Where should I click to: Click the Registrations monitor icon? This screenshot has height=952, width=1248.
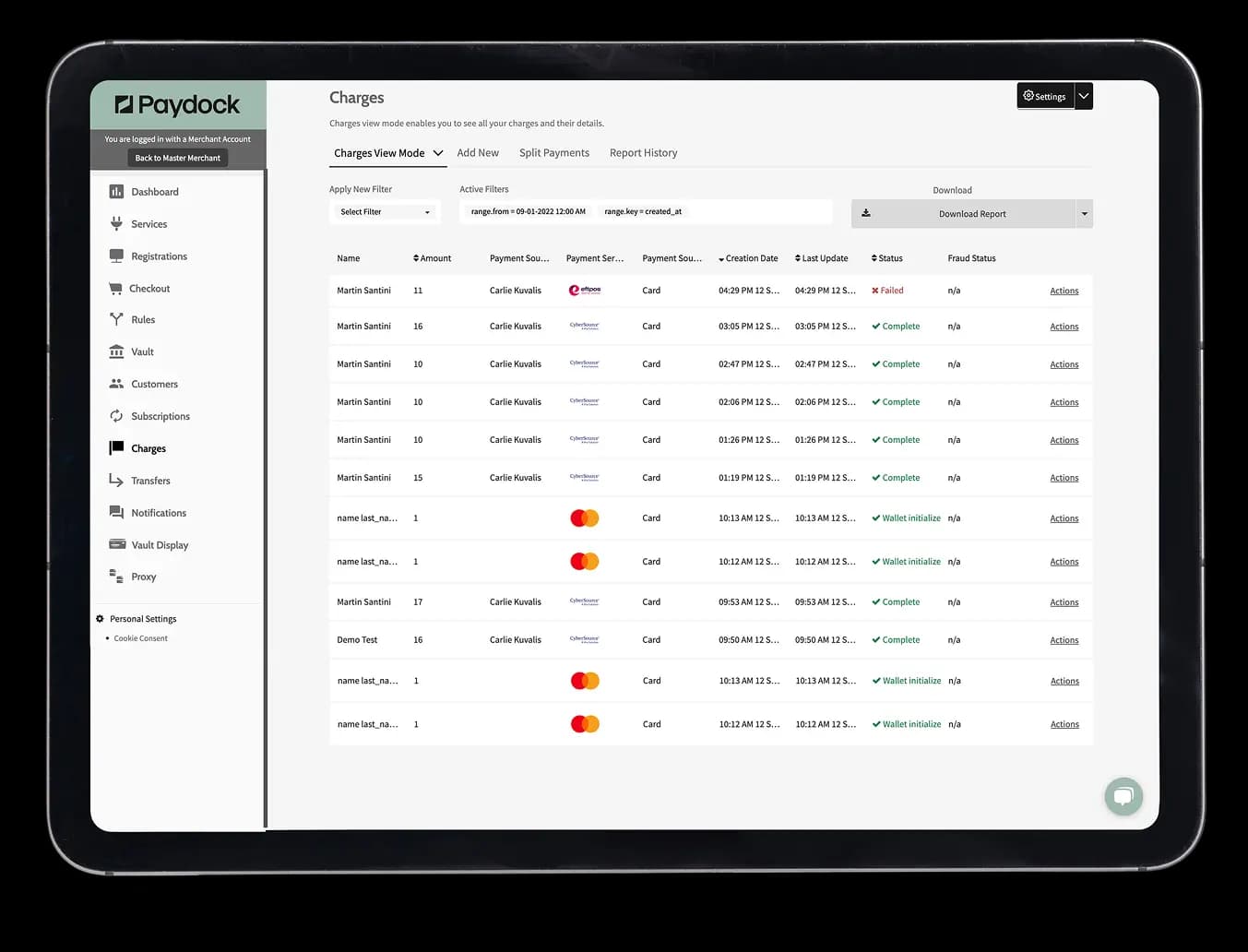116,256
